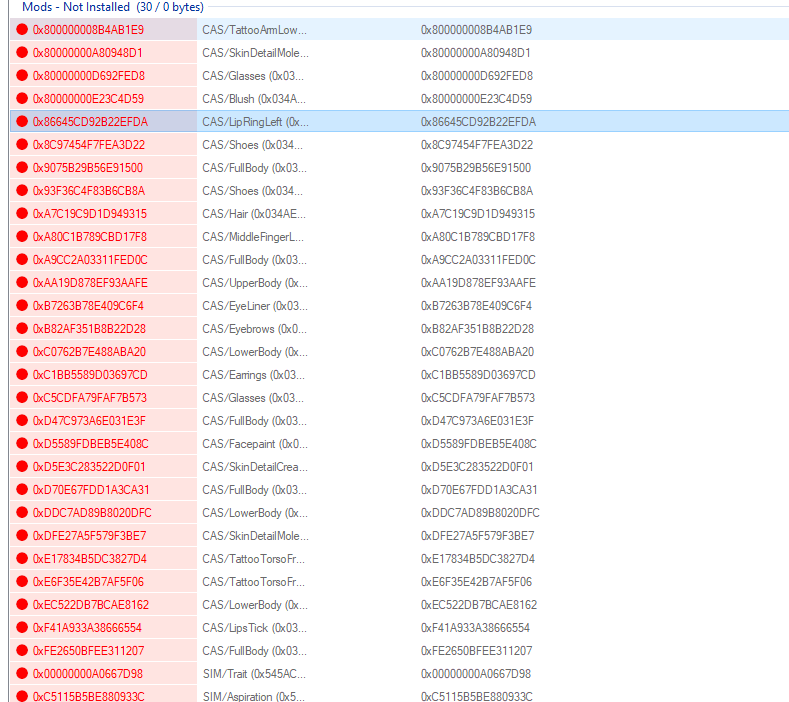This screenshot has height=702, width=789.
Task: Click red status dot for 0xC5CDFA79FAF7B573
Action: tap(22, 398)
